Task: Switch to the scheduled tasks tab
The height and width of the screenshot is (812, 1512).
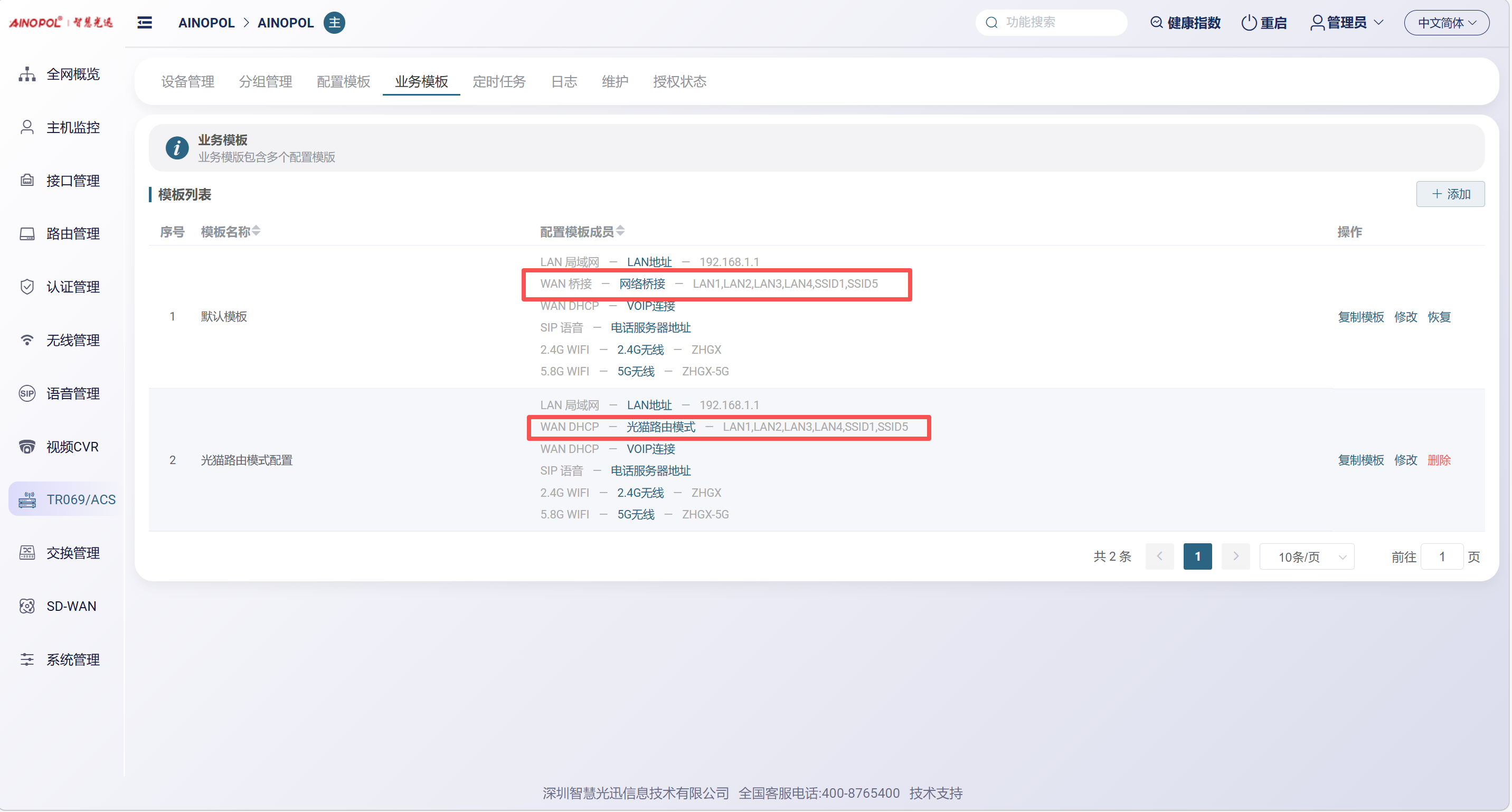Action: 499,82
